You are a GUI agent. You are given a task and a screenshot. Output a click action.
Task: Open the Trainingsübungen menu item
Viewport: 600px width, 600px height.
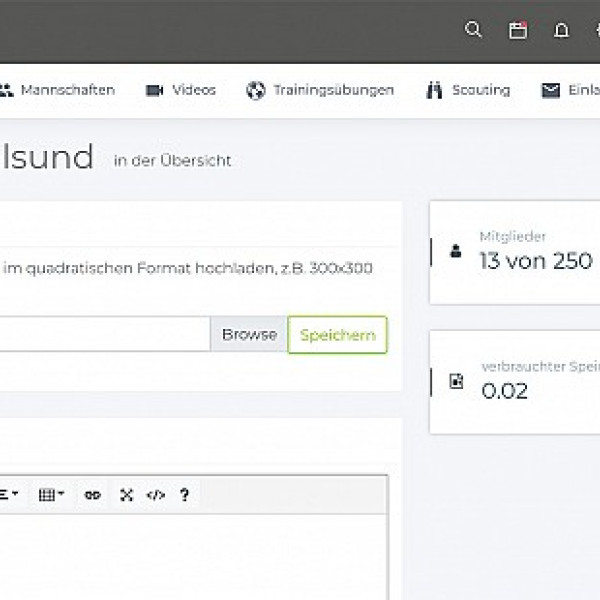pyautogui.click(x=320, y=90)
